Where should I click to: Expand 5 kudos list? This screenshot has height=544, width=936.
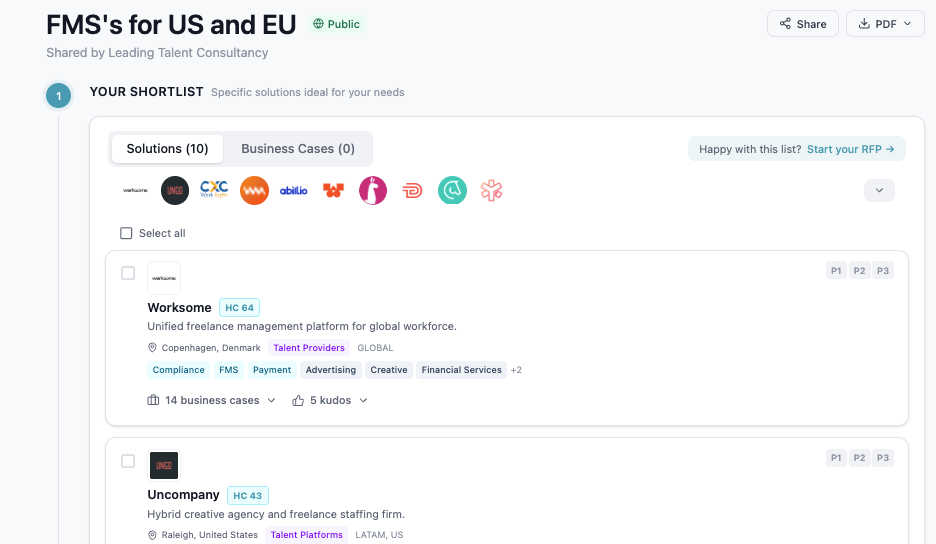(330, 400)
